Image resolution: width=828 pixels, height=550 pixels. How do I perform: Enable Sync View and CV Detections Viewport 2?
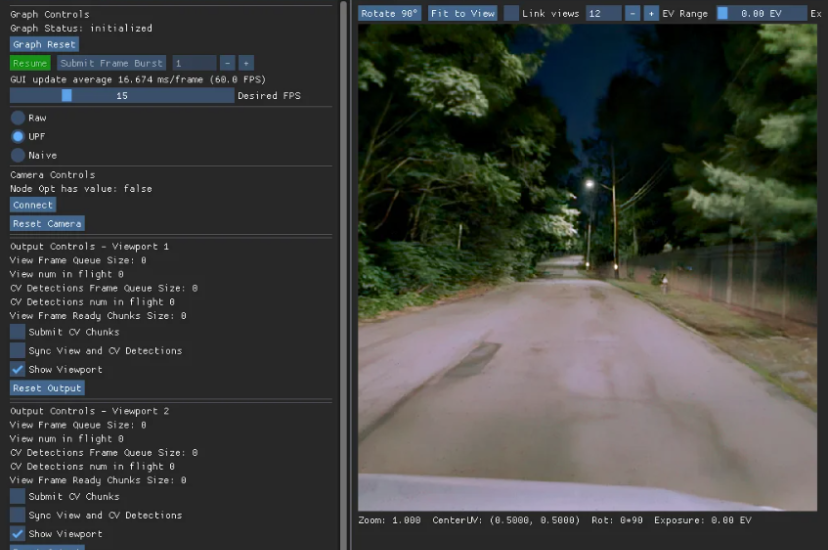pyautogui.click(x=17, y=515)
